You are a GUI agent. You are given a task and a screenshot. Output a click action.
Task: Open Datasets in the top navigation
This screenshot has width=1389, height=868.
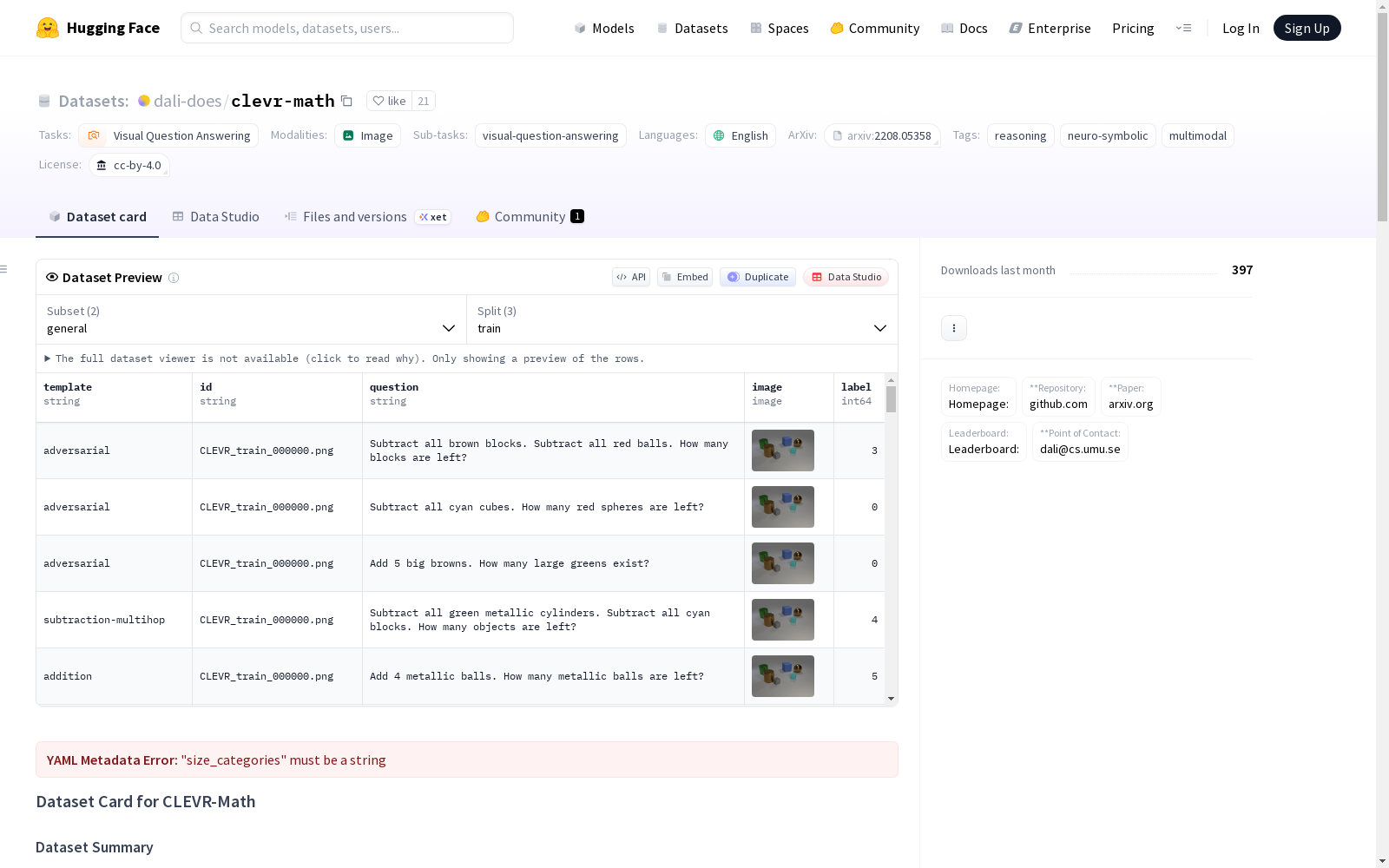tap(692, 28)
